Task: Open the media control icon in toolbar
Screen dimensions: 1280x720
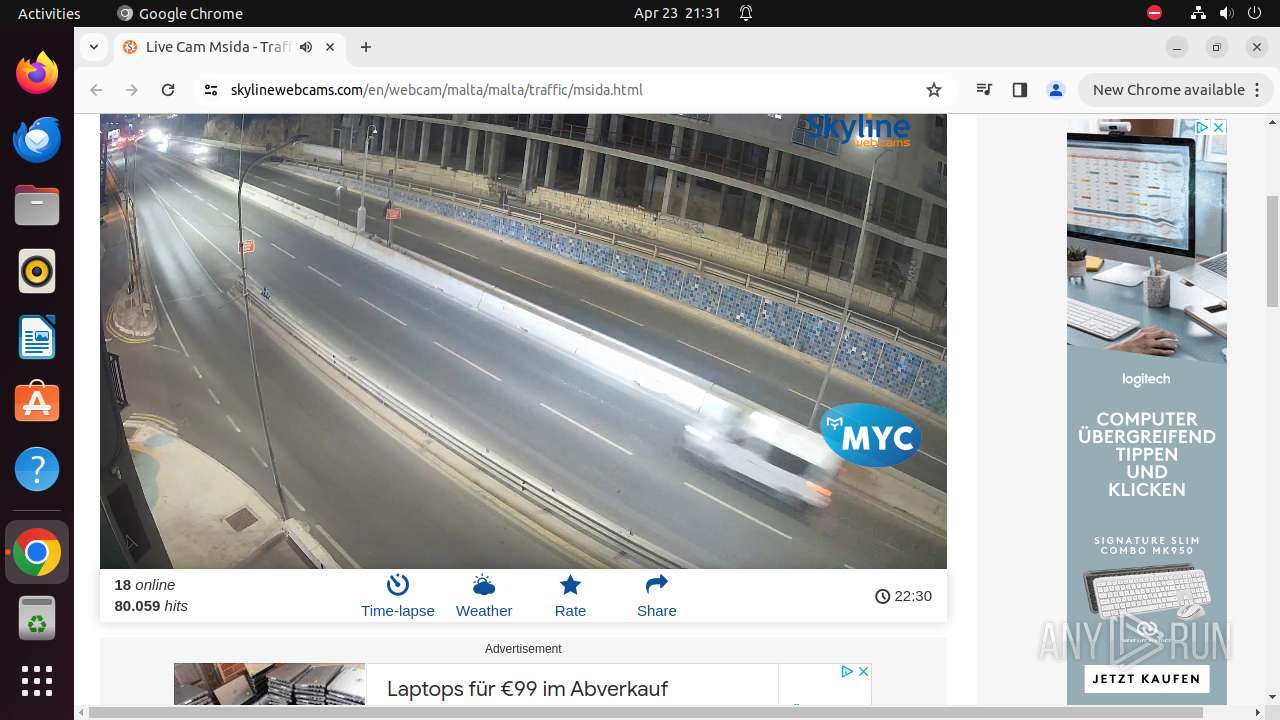Action: [x=985, y=90]
